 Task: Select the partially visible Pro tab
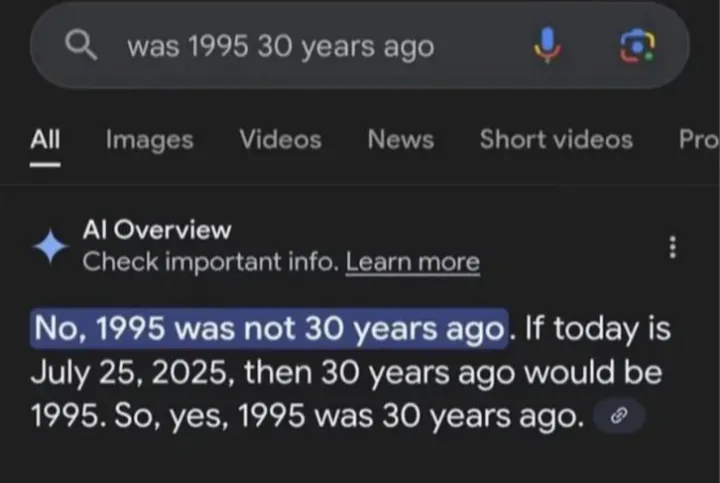tap(699, 139)
